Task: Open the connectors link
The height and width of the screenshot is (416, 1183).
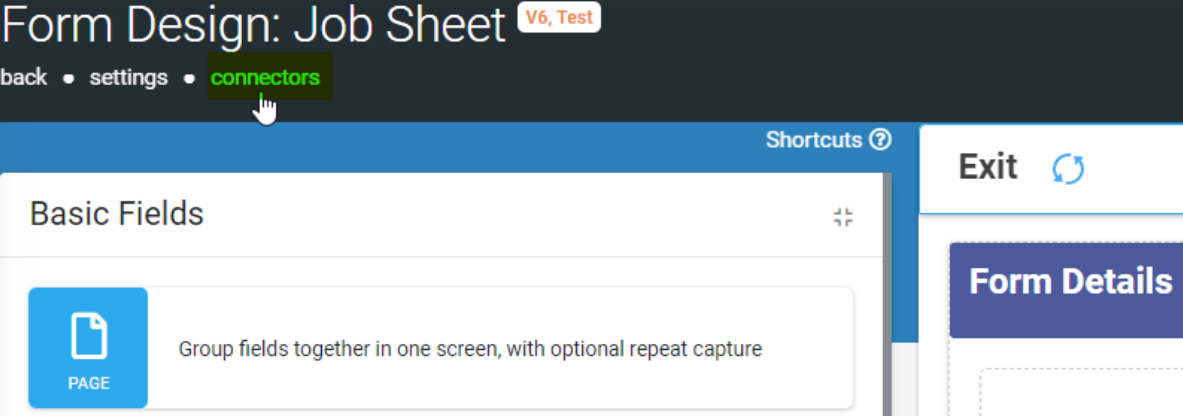Action: pos(266,77)
